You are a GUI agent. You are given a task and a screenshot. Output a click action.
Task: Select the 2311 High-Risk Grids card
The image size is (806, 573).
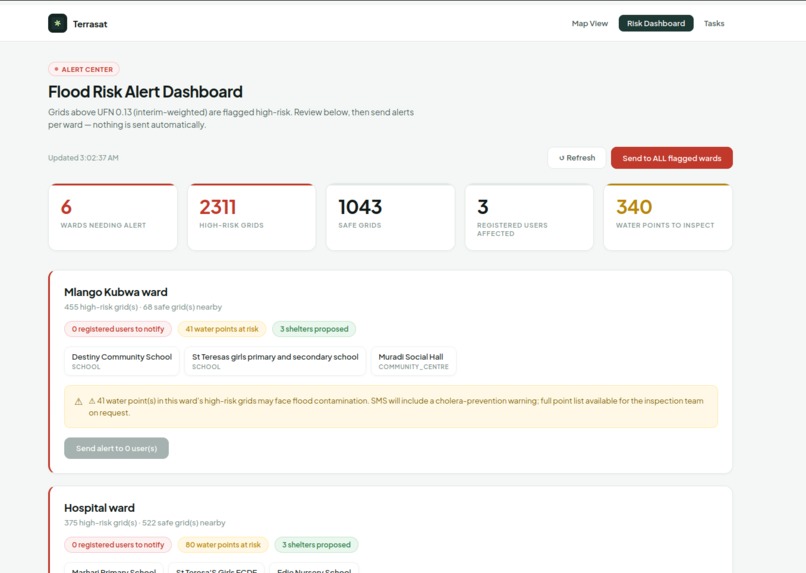(x=252, y=217)
